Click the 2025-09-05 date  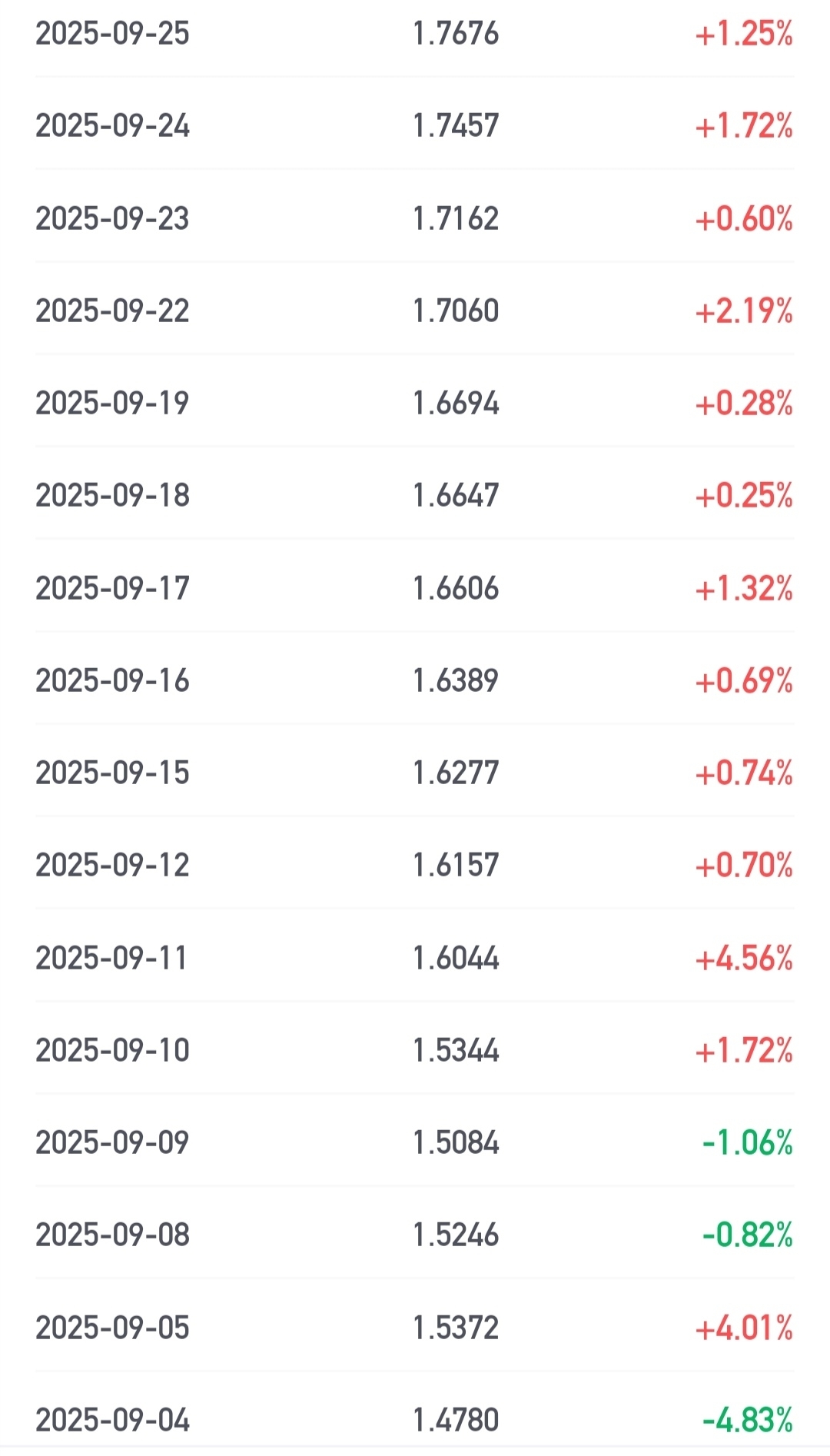click(112, 1328)
